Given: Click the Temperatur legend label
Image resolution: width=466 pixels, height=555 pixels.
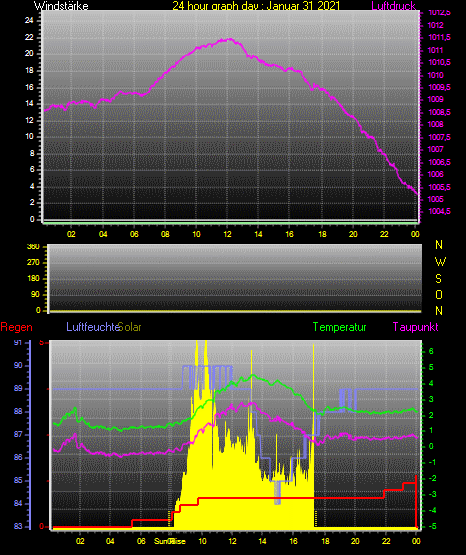Looking at the screenshot, I should [339, 327].
